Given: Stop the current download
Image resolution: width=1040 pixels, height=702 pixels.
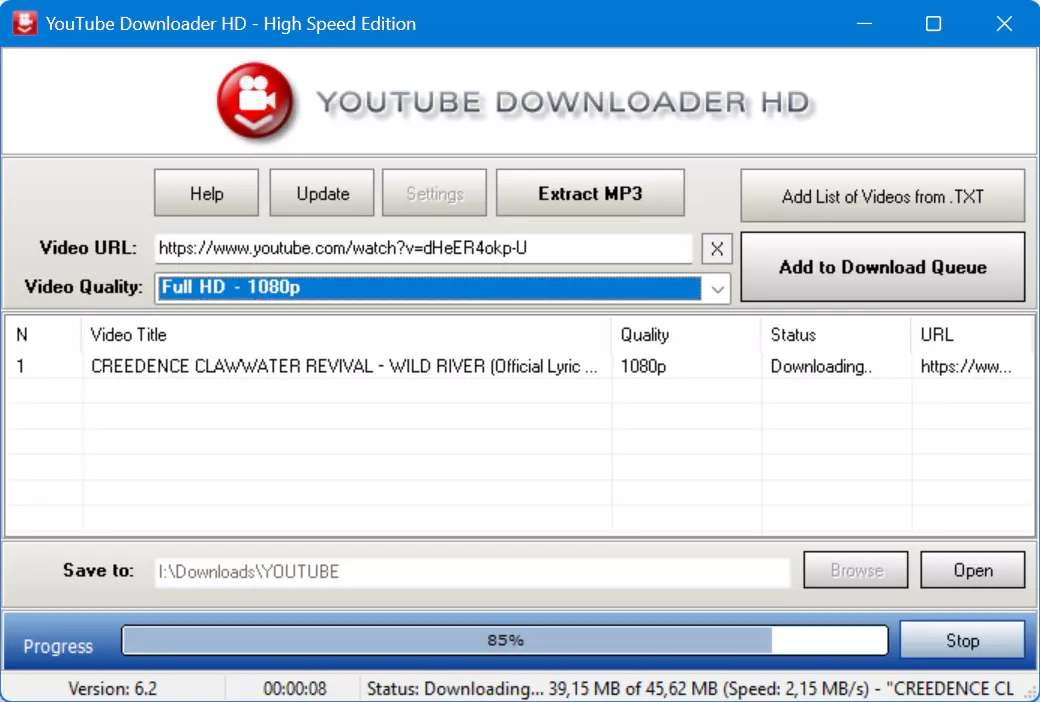Looking at the screenshot, I should click(962, 640).
